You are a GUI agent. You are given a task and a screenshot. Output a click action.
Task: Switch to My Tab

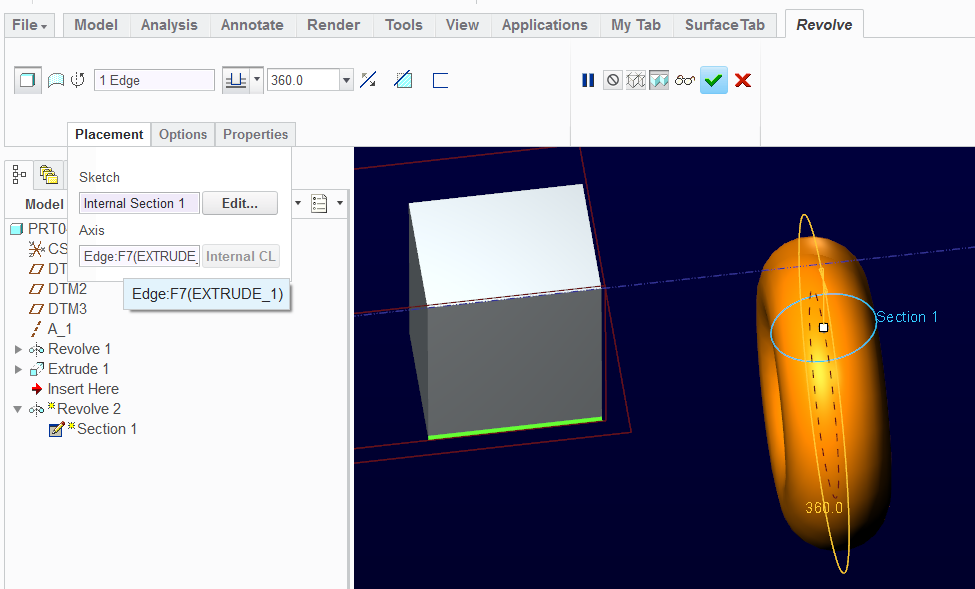click(636, 26)
